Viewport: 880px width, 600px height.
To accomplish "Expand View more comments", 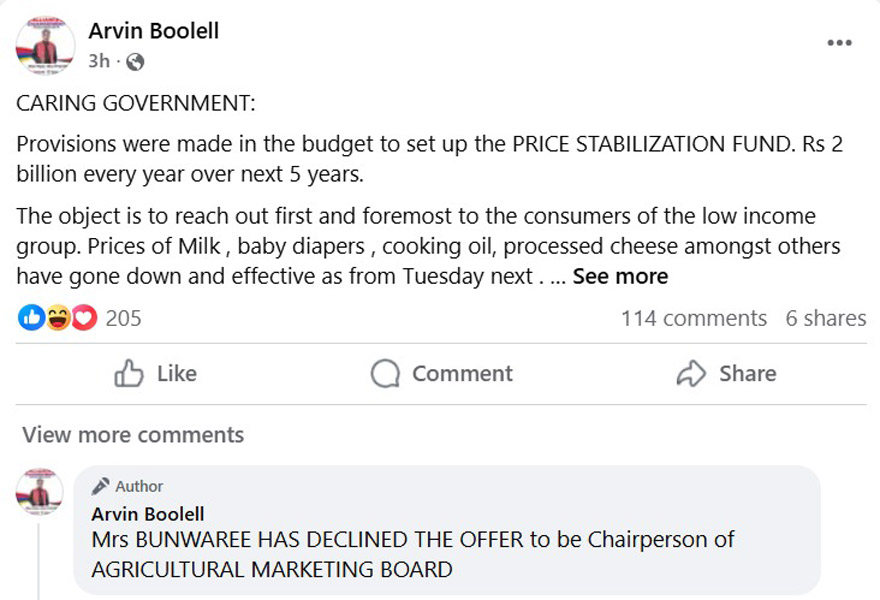I will tap(133, 435).
